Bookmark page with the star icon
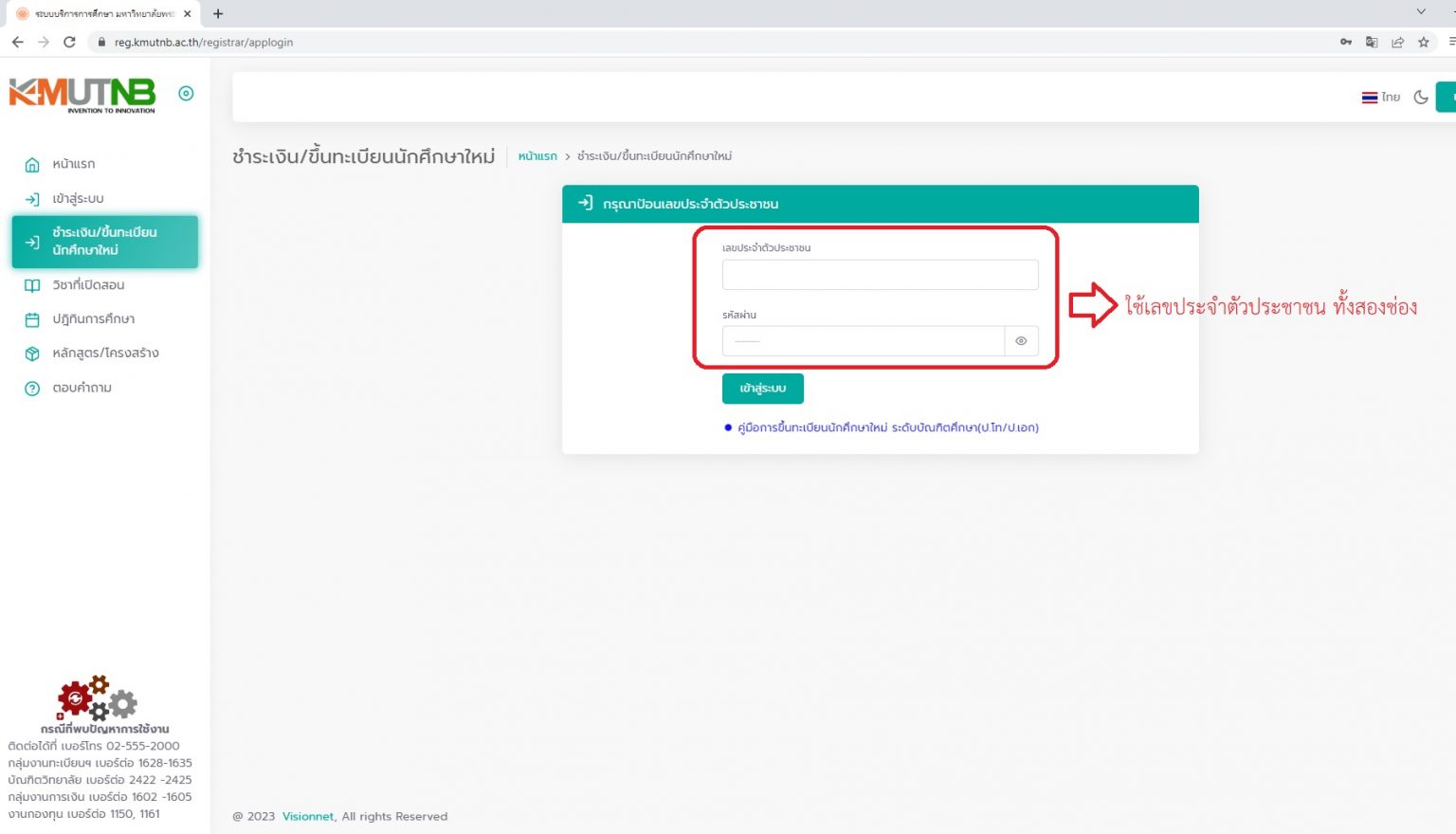The image size is (1456, 834). pyautogui.click(x=1423, y=42)
